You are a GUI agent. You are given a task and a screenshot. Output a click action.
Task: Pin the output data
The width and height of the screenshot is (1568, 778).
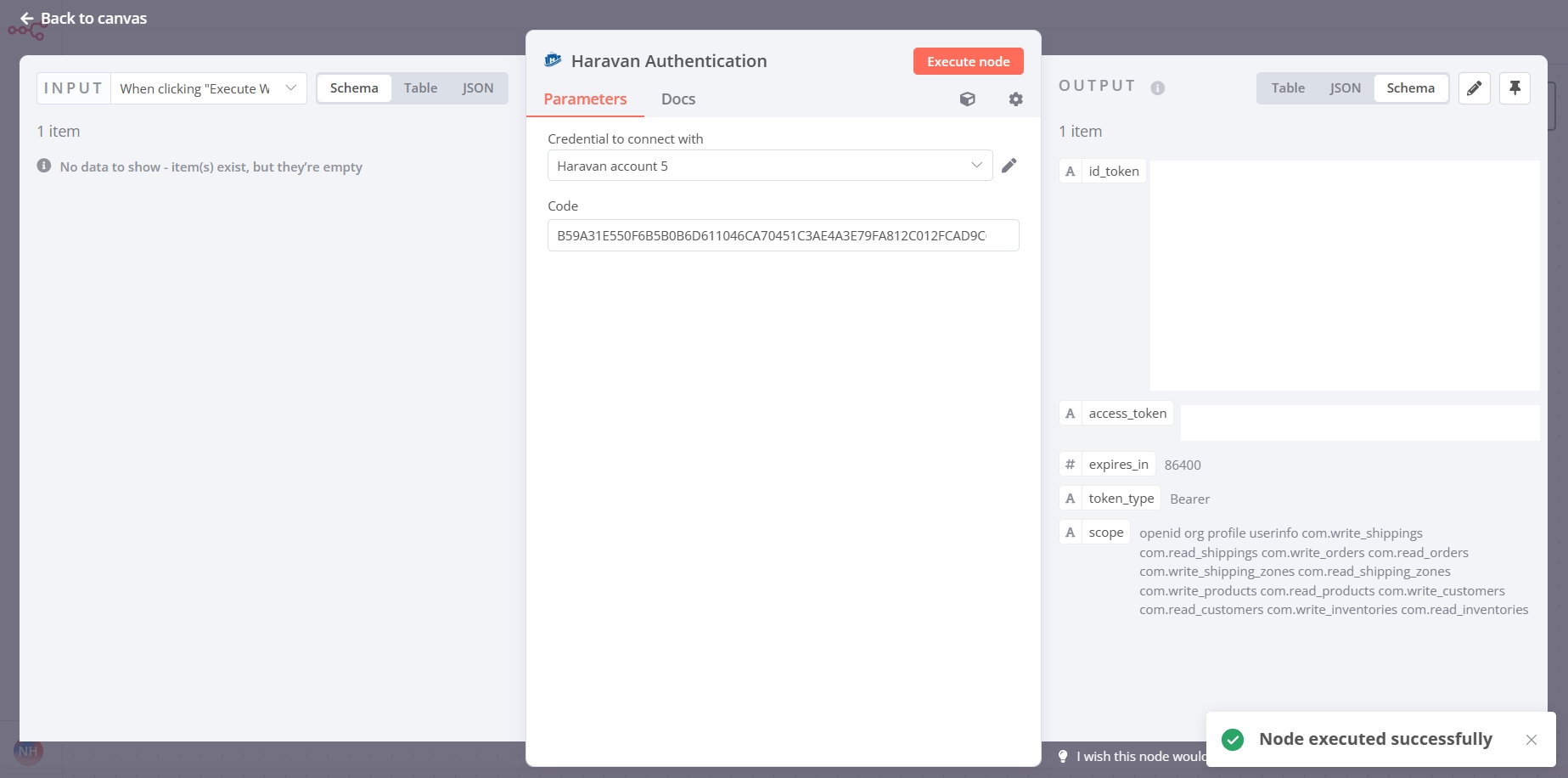(x=1515, y=88)
